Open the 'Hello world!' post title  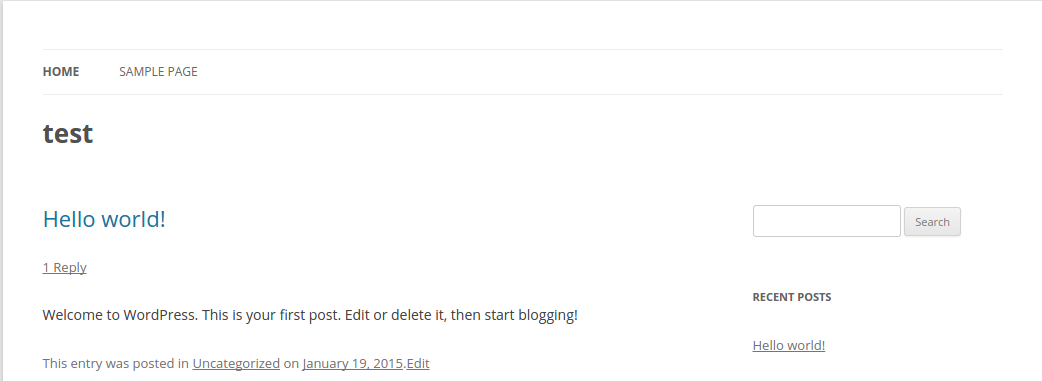tap(104, 219)
